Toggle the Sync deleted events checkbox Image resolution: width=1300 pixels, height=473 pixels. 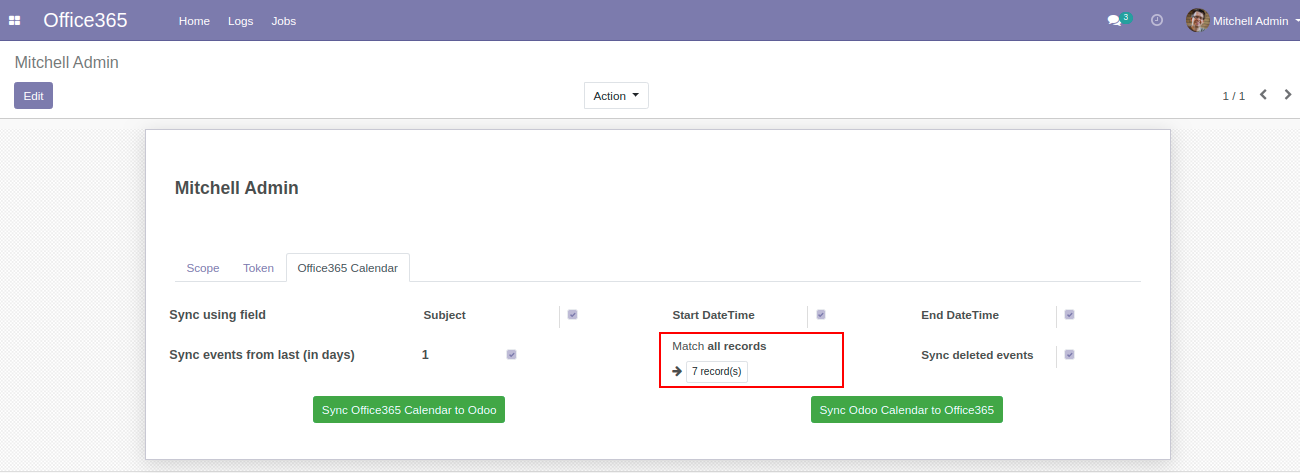point(1069,354)
